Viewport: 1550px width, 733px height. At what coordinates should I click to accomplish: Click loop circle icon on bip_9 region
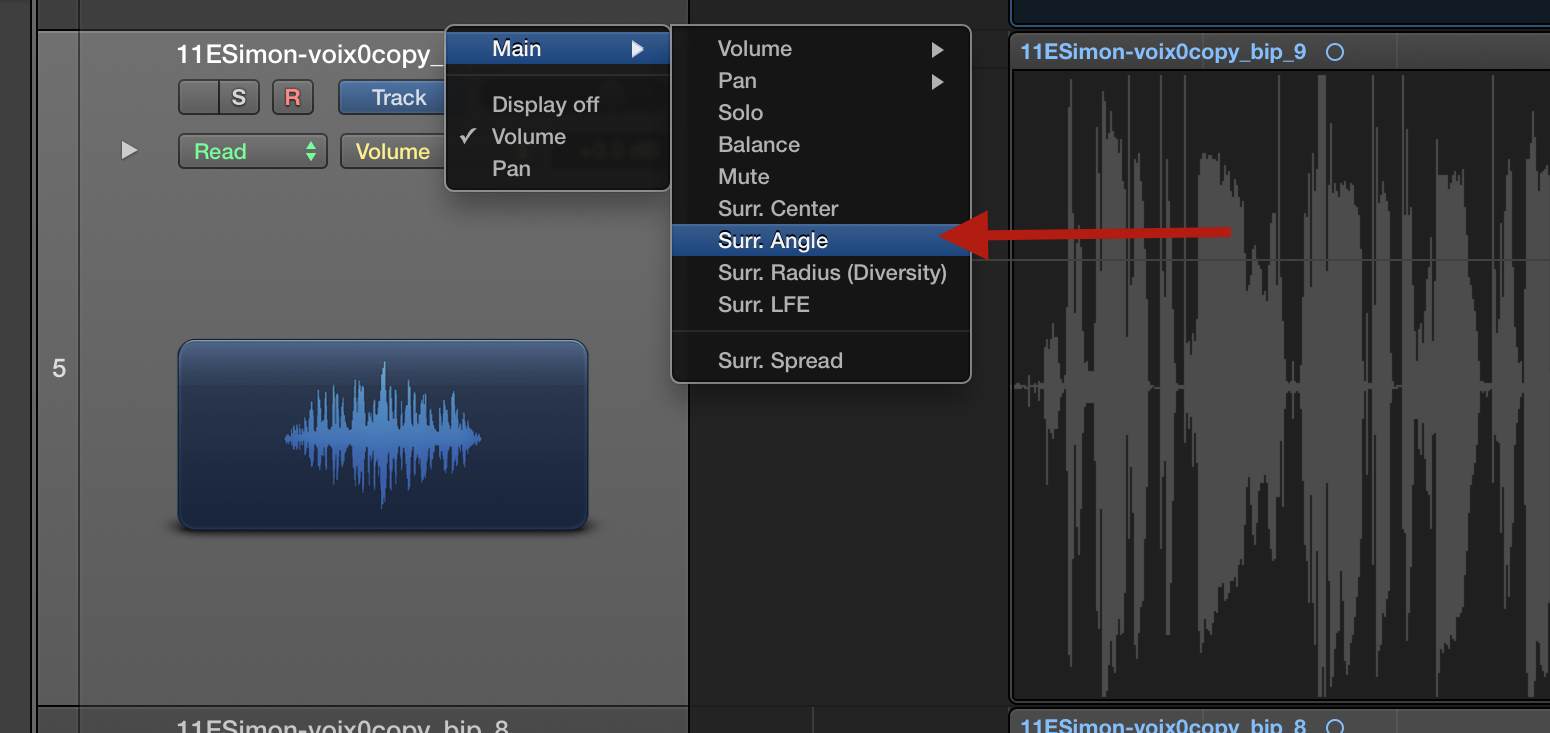1334,53
